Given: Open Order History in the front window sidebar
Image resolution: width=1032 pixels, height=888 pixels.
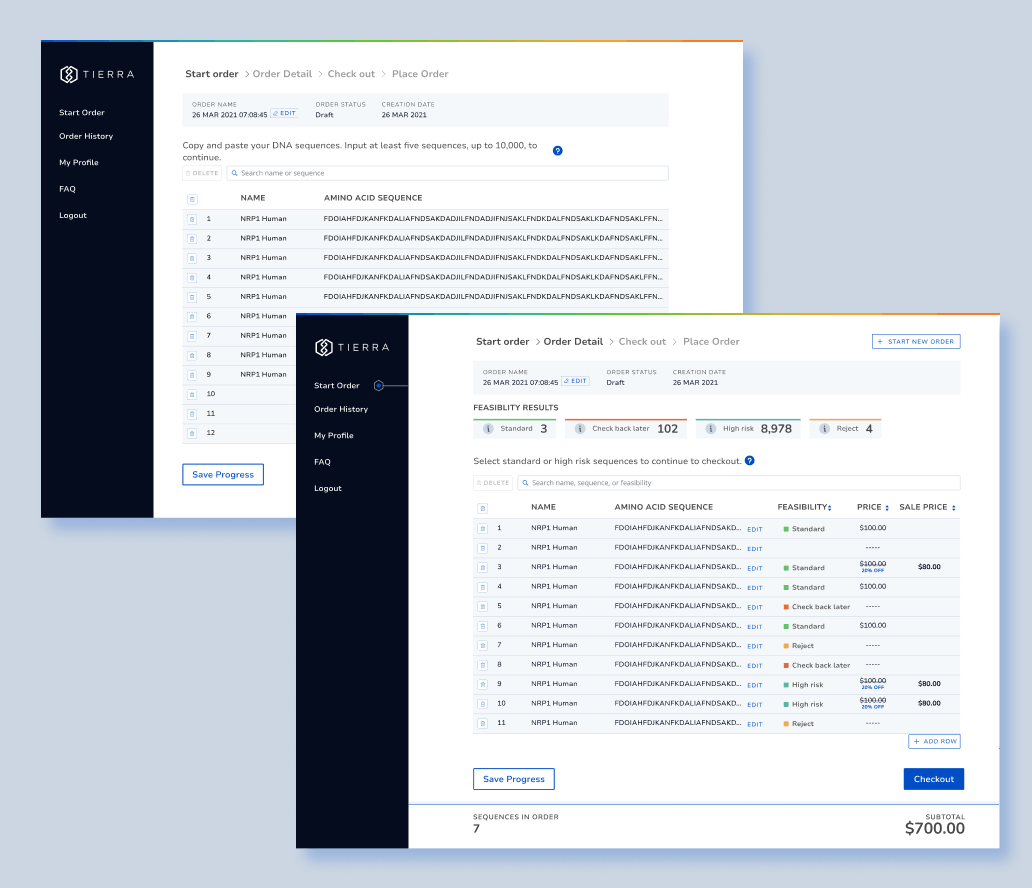Looking at the screenshot, I should tap(341, 409).
